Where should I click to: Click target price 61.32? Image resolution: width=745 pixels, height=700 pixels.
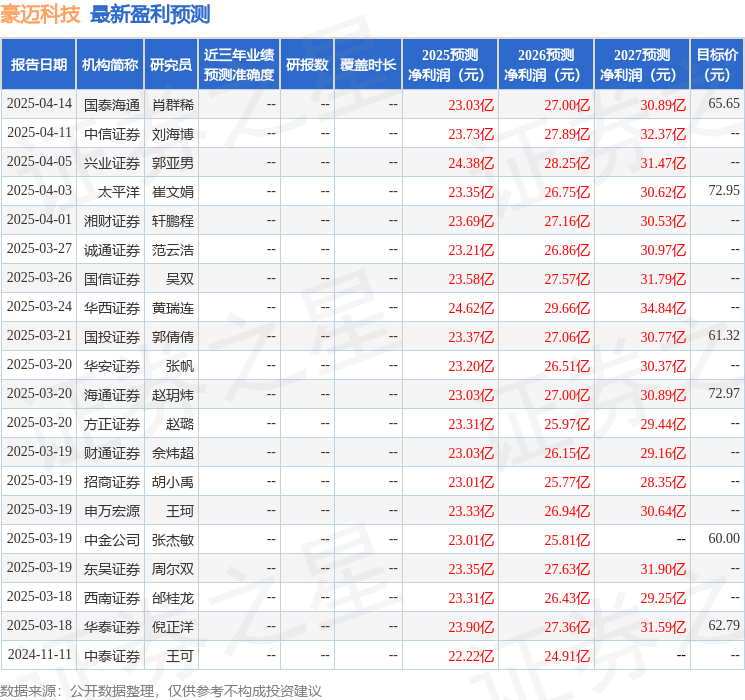tap(724, 335)
